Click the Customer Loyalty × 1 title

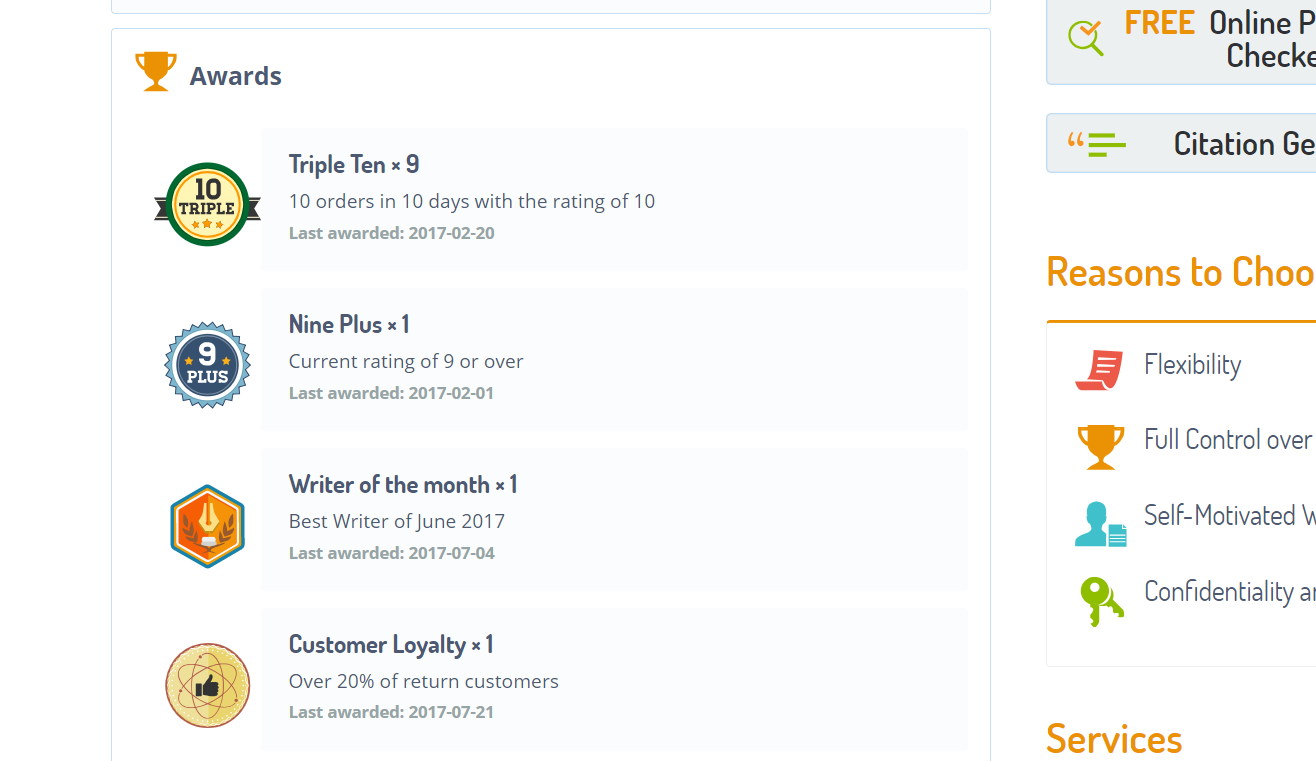coord(391,645)
